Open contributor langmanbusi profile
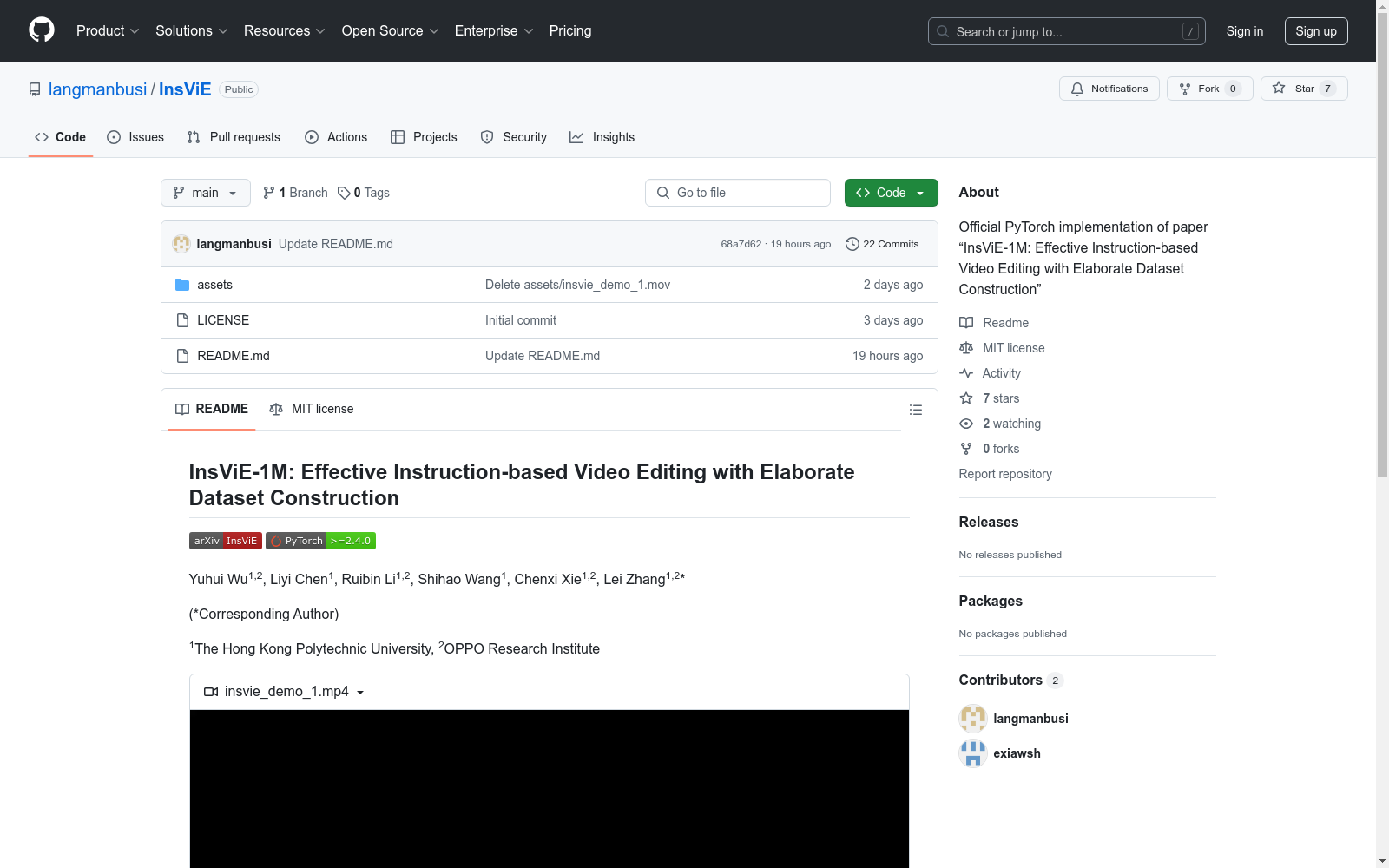 pyautogui.click(x=1030, y=719)
